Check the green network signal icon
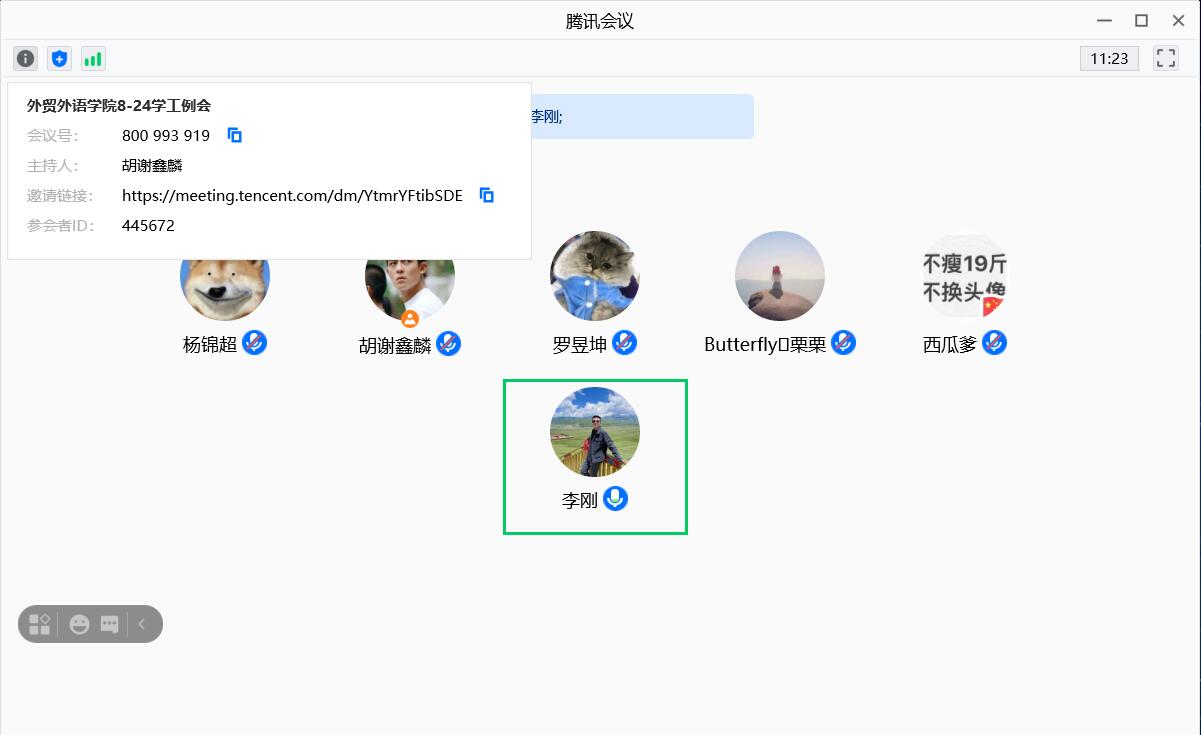 pyautogui.click(x=93, y=59)
